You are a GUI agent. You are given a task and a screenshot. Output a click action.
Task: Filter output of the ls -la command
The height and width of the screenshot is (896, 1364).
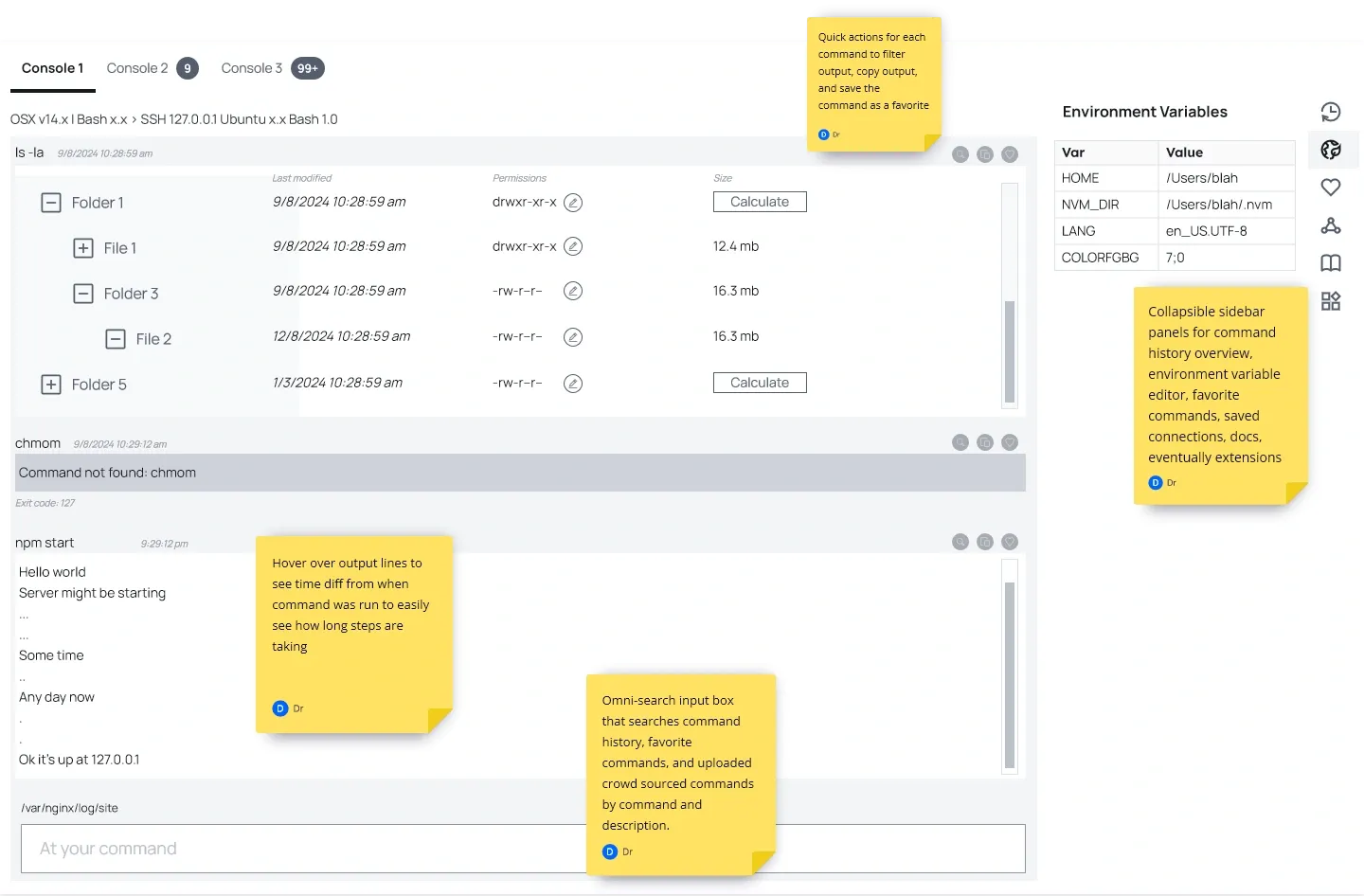tap(960, 154)
